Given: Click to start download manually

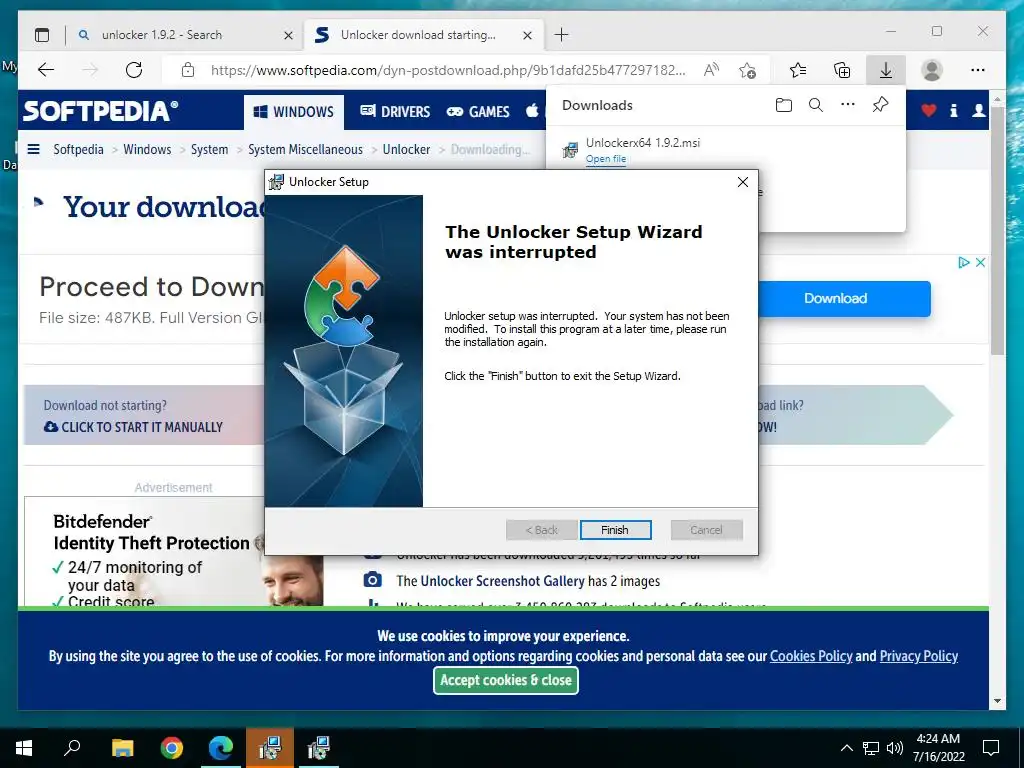Looking at the screenshot, I should click(x=133, y=427).
